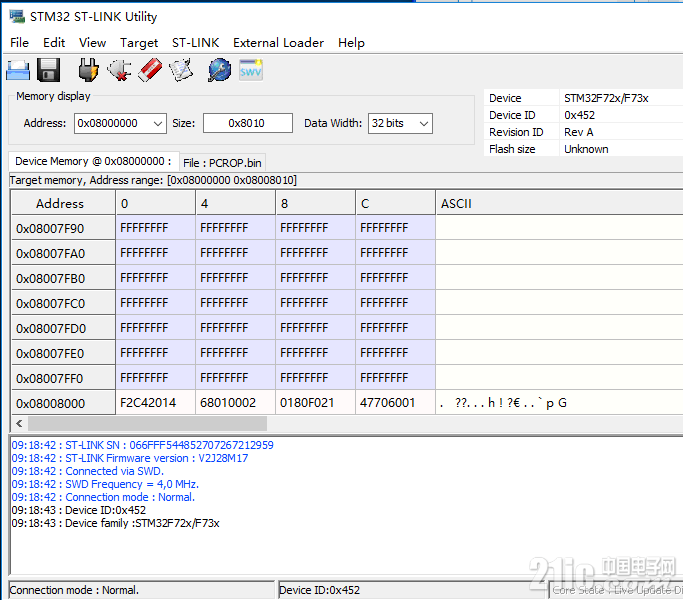This screenshot has height=600, width=683.
Task: Open the ST-LINK menu
Action: (196, 43)
